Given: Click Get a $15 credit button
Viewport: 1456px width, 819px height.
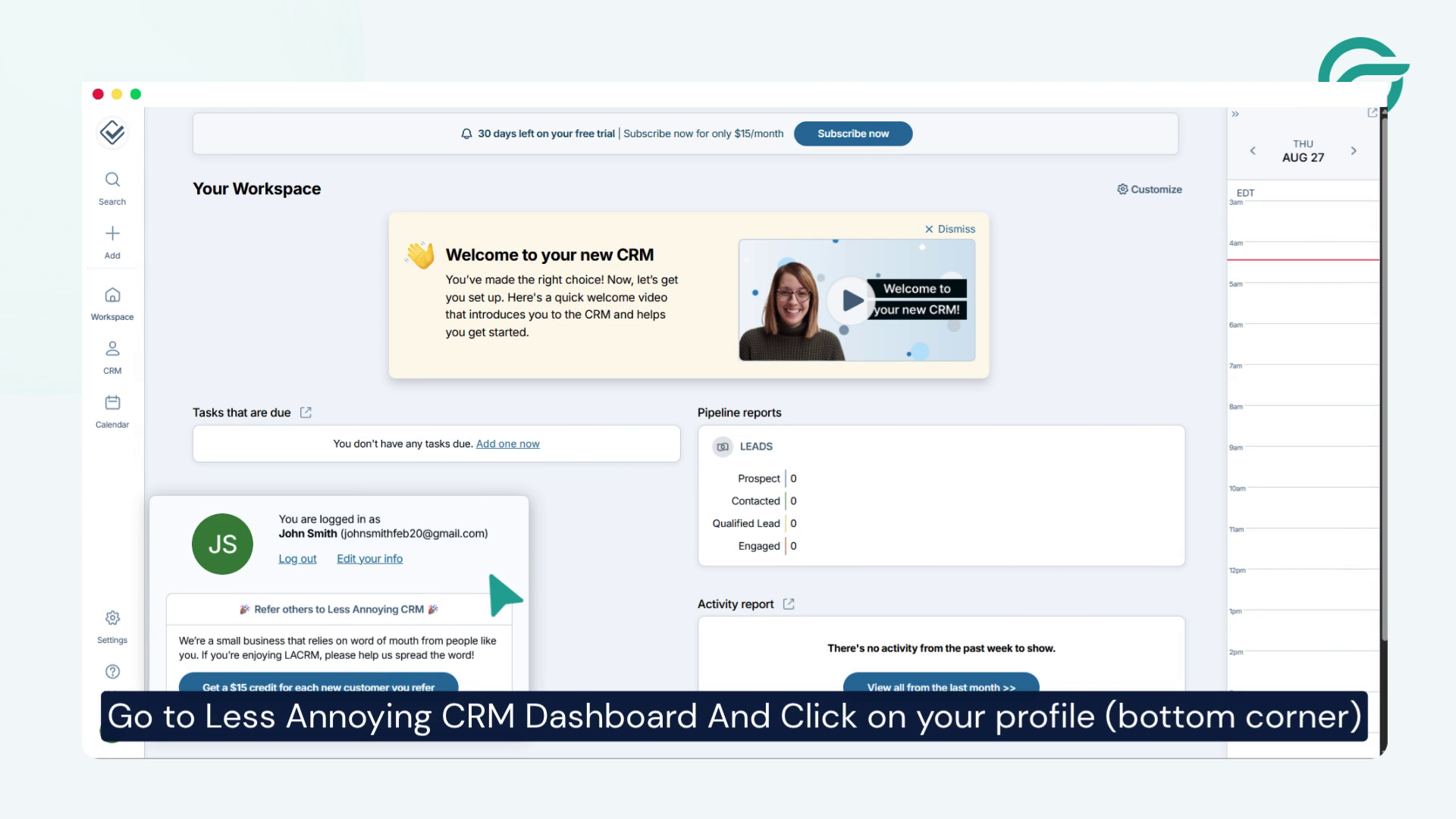Looking at the screenshot, I should pos(318,682).
